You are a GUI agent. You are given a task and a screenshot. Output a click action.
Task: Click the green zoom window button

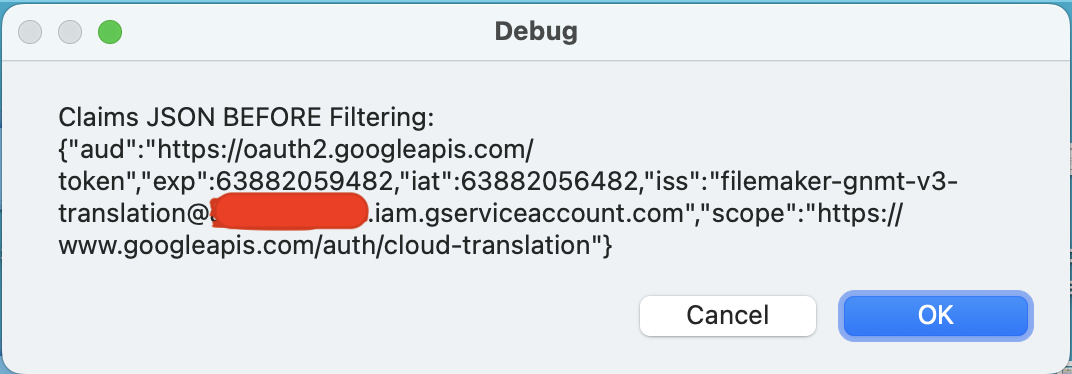(109, 31)
